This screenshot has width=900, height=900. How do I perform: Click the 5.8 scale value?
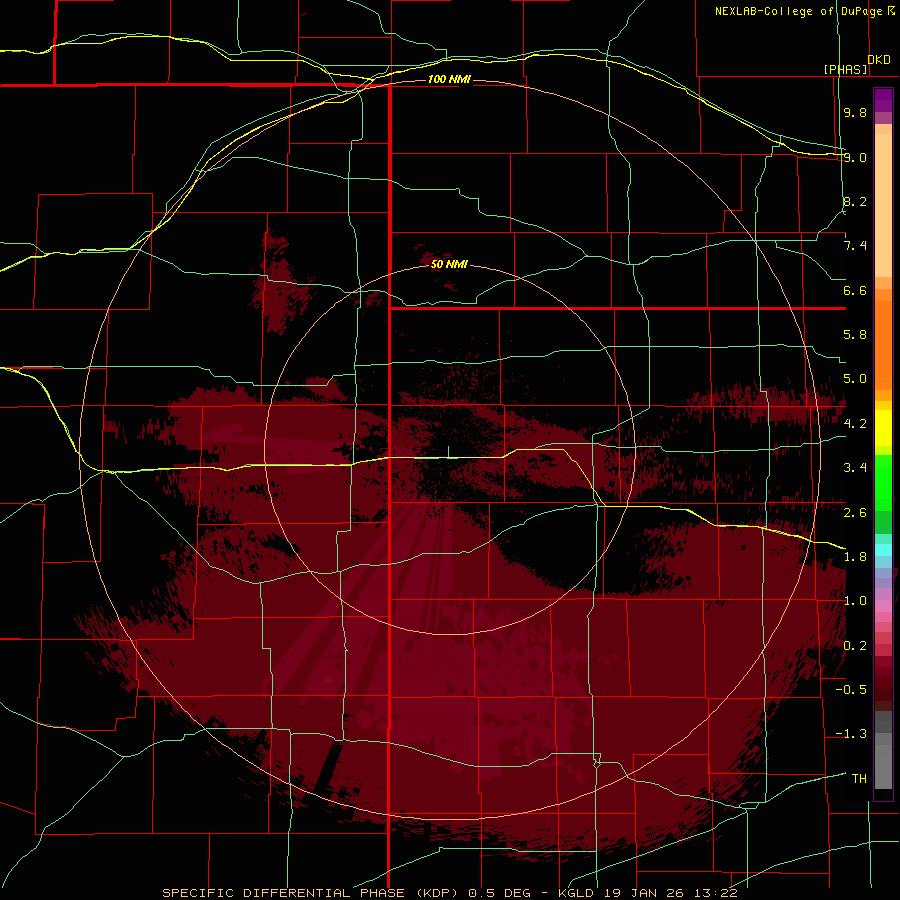pos(855,335)
